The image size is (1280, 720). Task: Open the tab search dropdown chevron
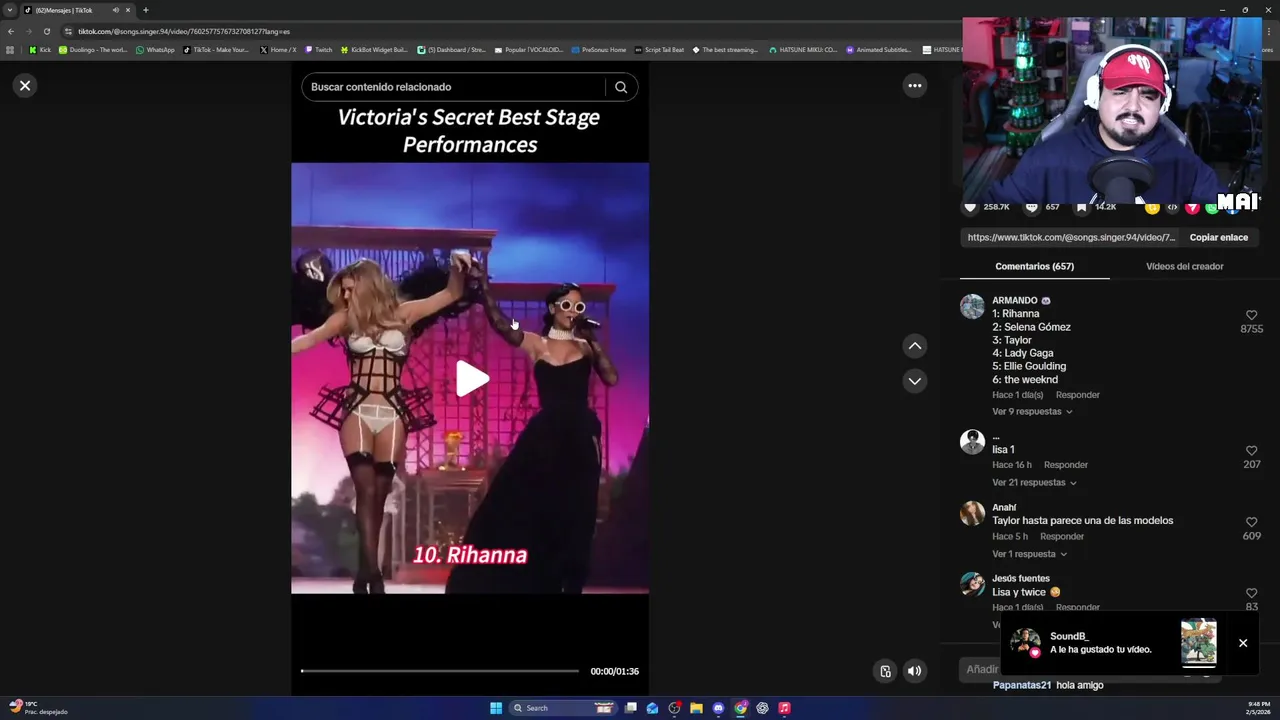pyautogui.click(x=10, y=10)
